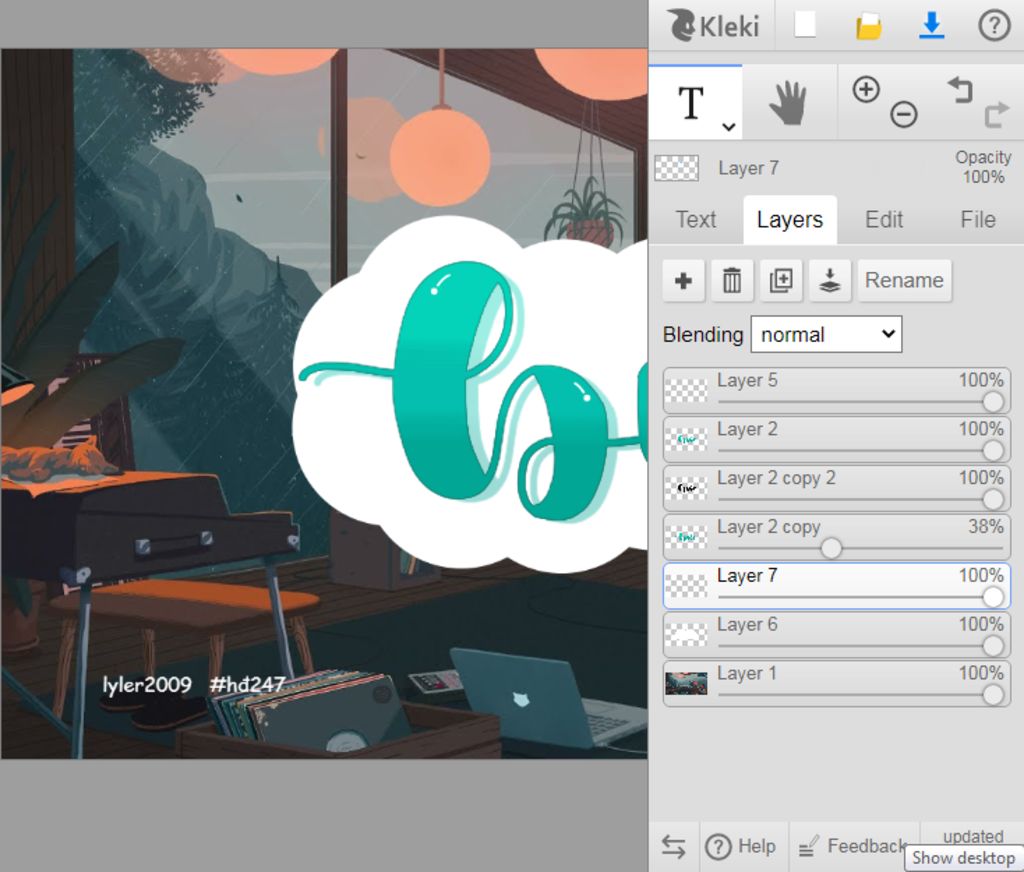
Task: Select the Hand pan tool
Action: [788, 103]
